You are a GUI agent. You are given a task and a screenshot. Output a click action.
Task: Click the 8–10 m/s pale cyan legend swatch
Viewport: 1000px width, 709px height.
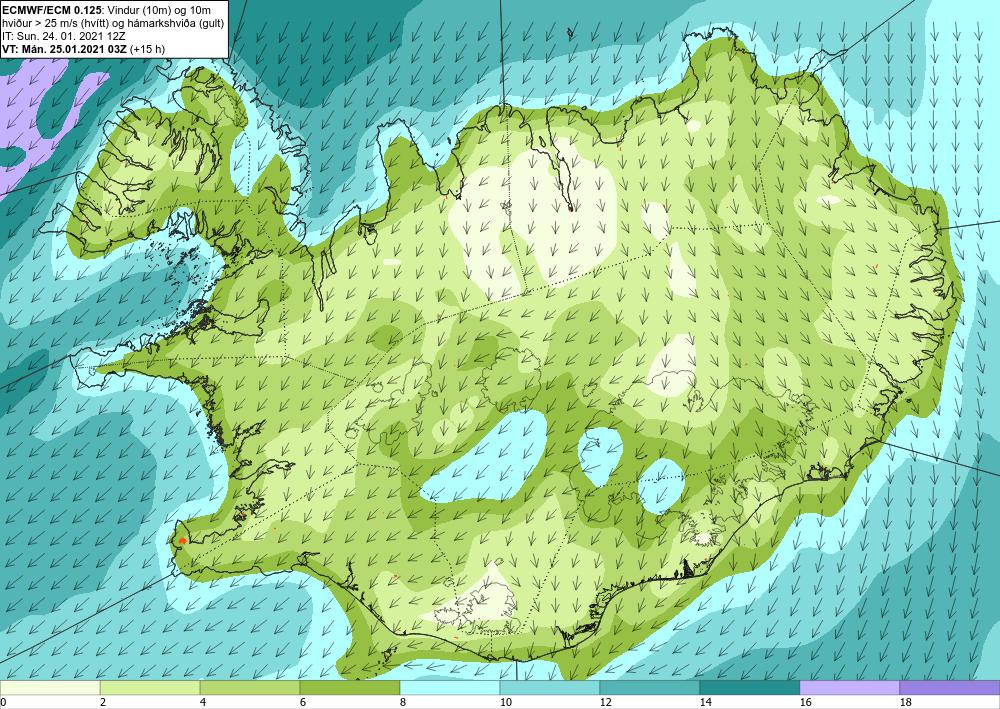[450, 687]
